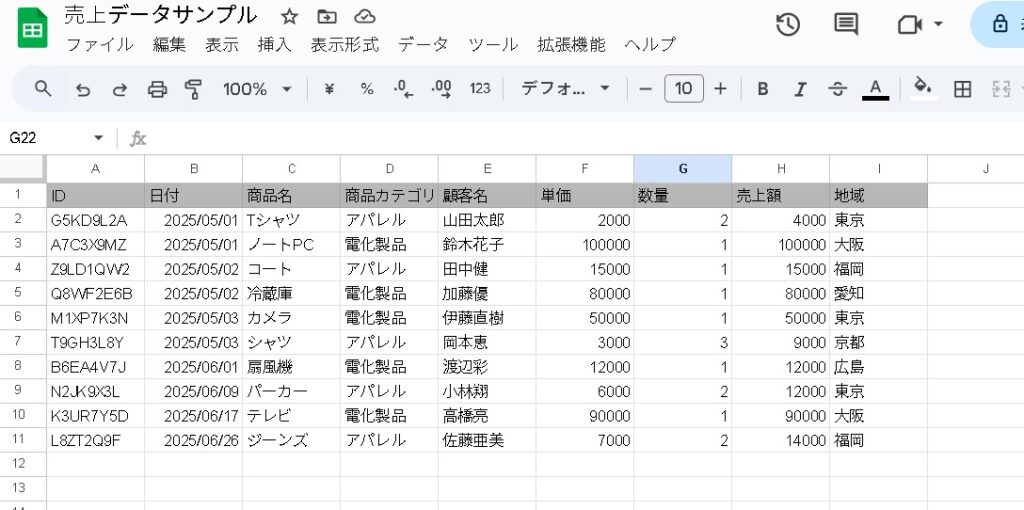Screen dimensions: 1024x510
Task: Click the redo arrow icon
Action: click(x=120, y=89)
